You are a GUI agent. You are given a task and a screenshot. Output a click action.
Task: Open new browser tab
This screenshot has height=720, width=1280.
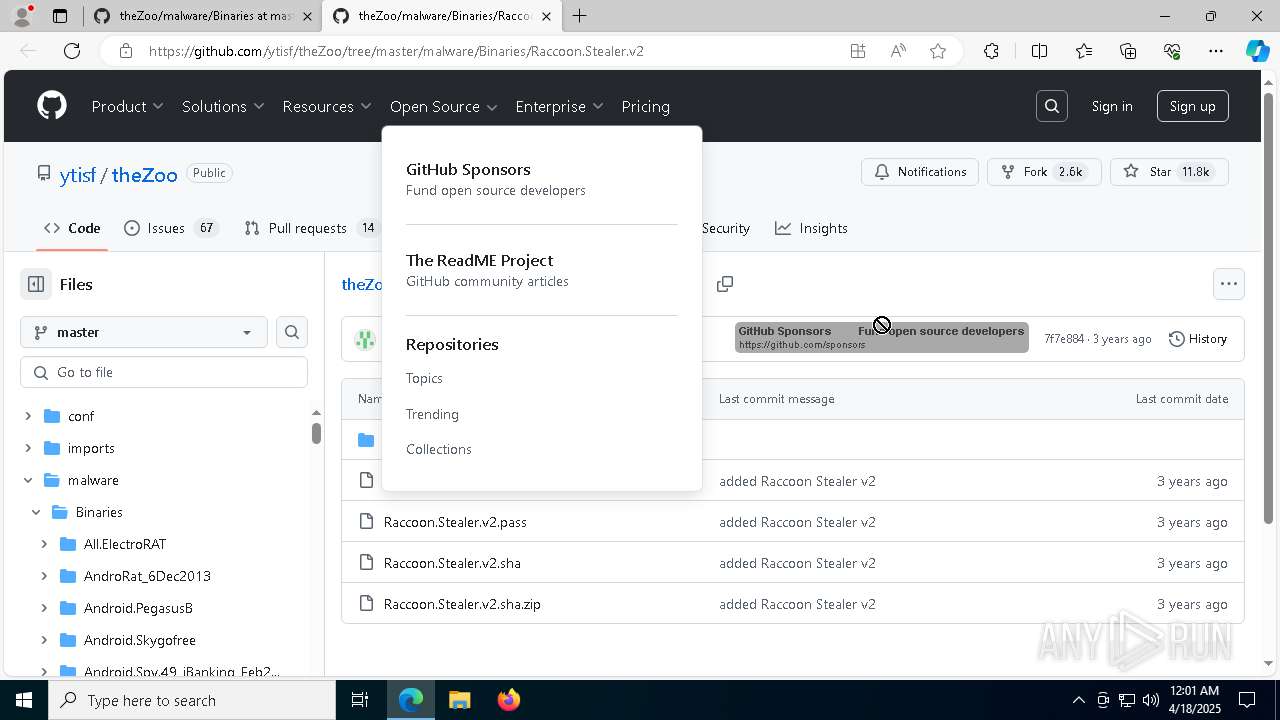[580, 16]
